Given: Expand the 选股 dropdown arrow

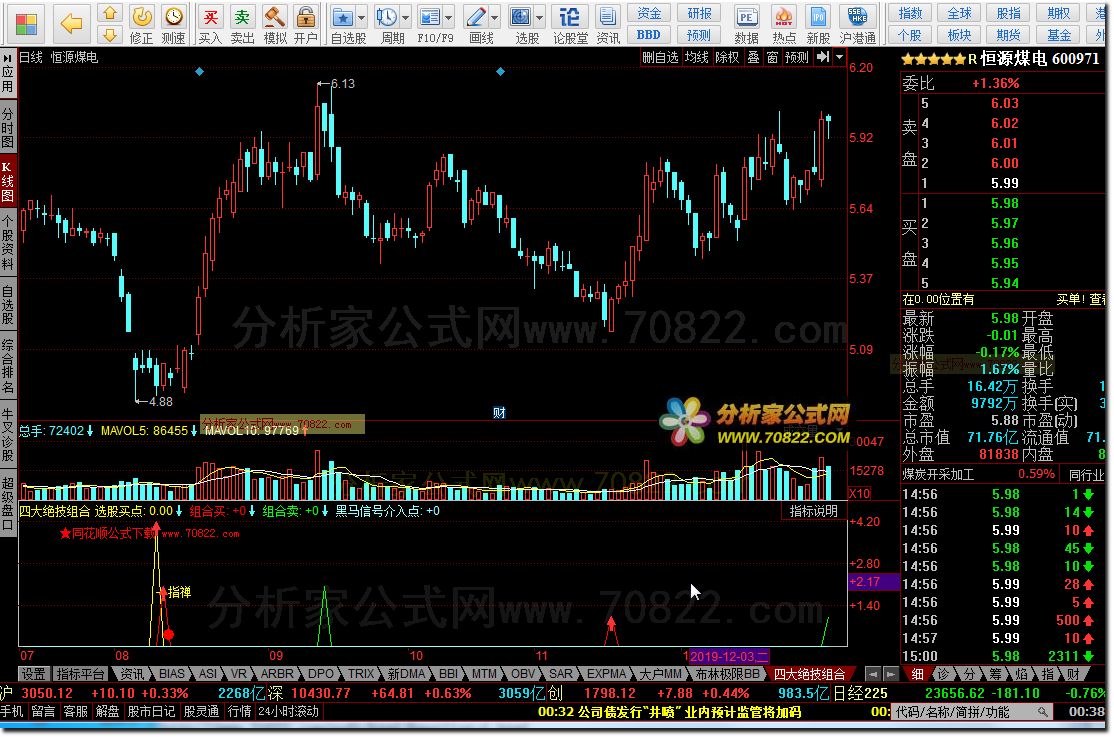Looking at the screenshot, I should tap(540, 17).
